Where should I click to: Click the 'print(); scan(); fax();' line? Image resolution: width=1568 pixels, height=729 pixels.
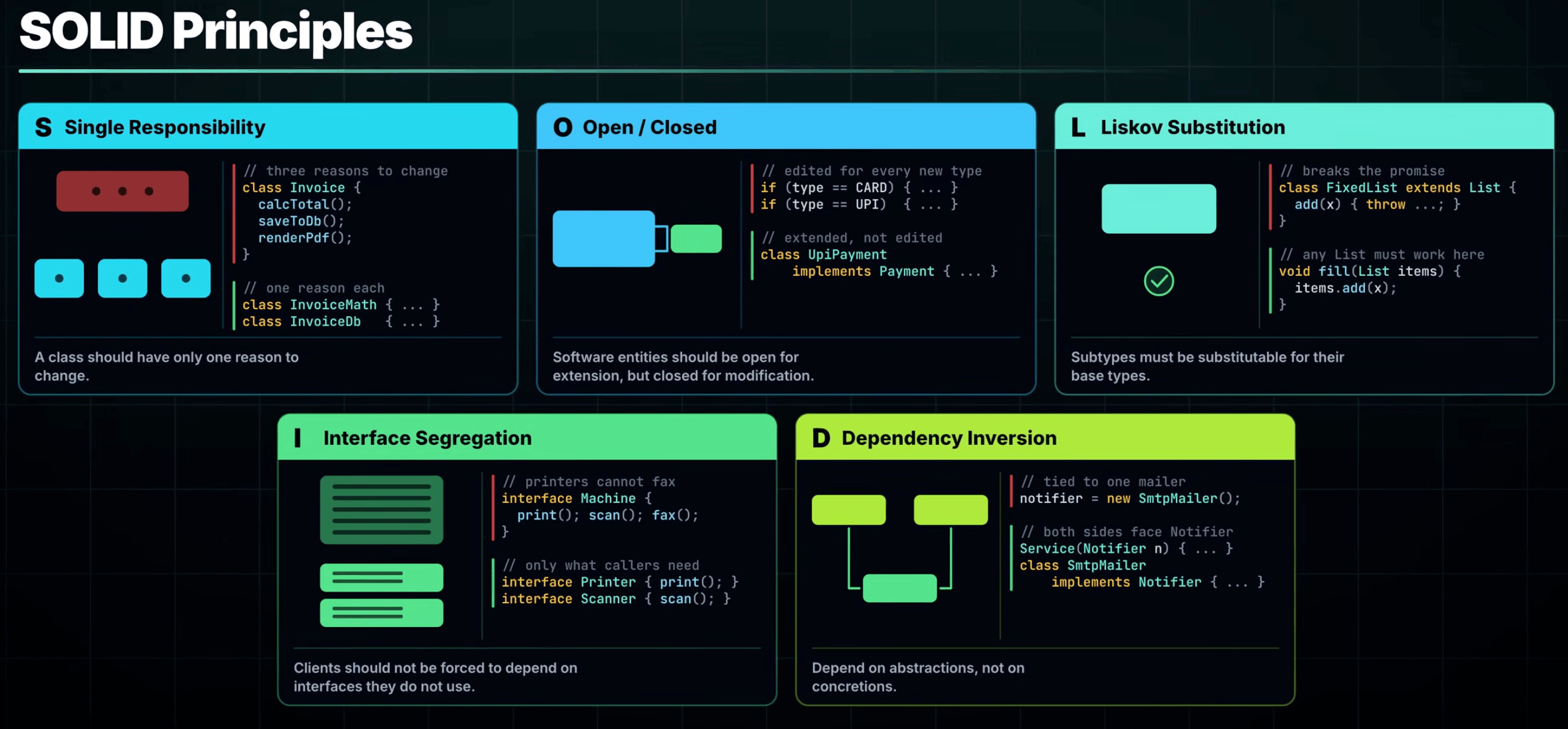point(608,515)
